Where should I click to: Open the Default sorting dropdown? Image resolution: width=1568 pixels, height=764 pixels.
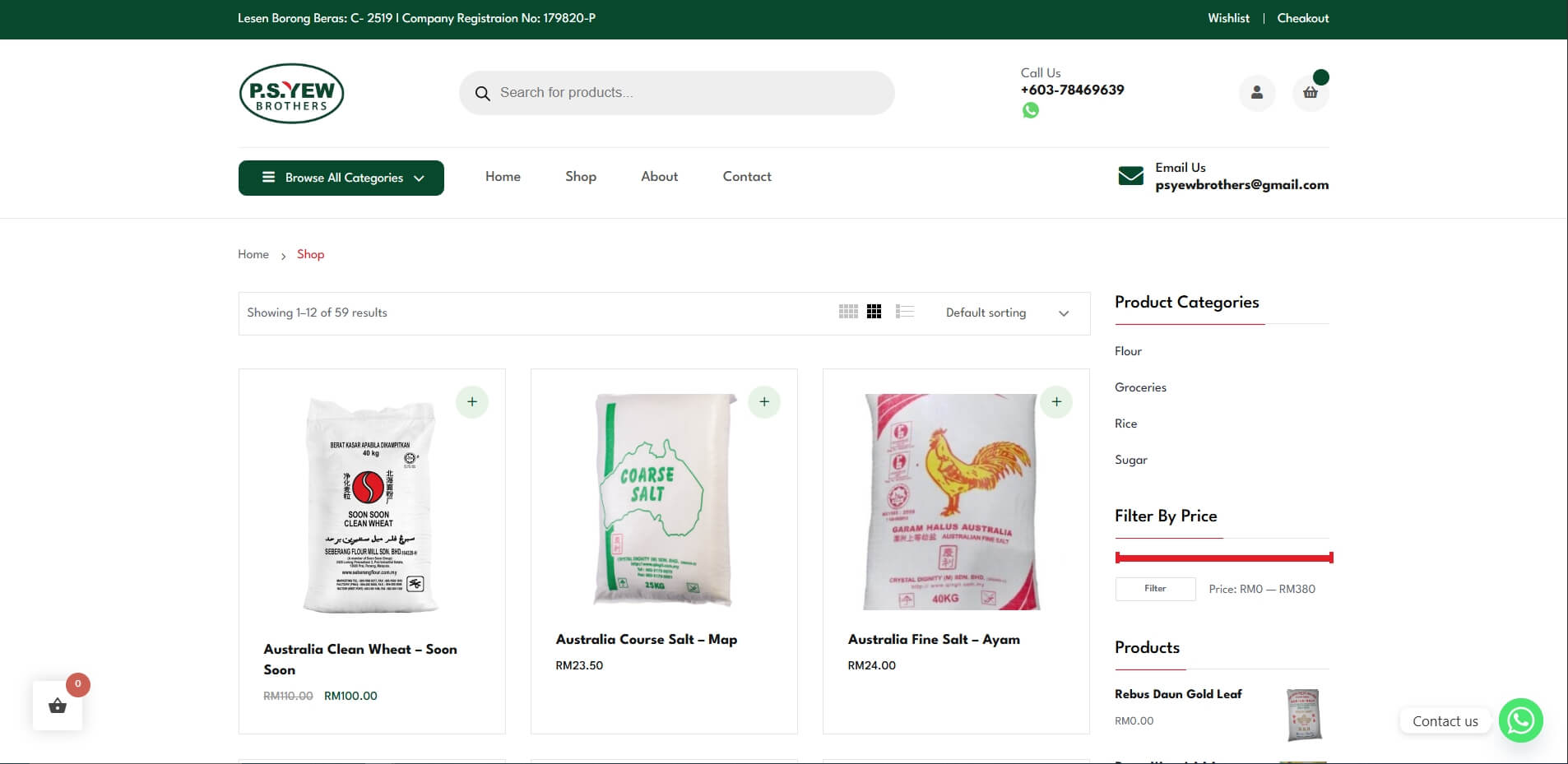point(1006,313)
